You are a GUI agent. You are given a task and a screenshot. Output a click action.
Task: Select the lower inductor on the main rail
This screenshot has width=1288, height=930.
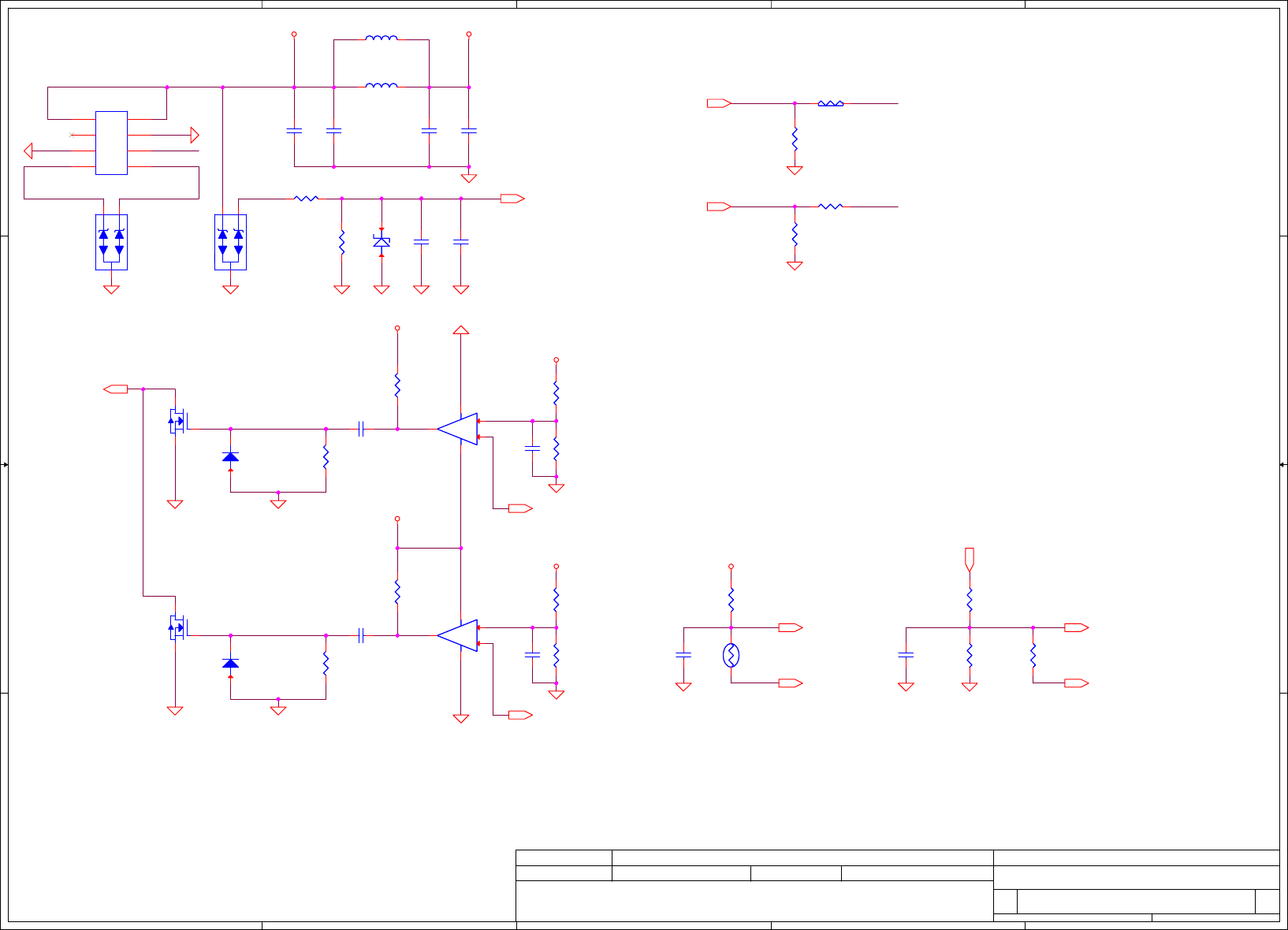(x=382, y=85)
